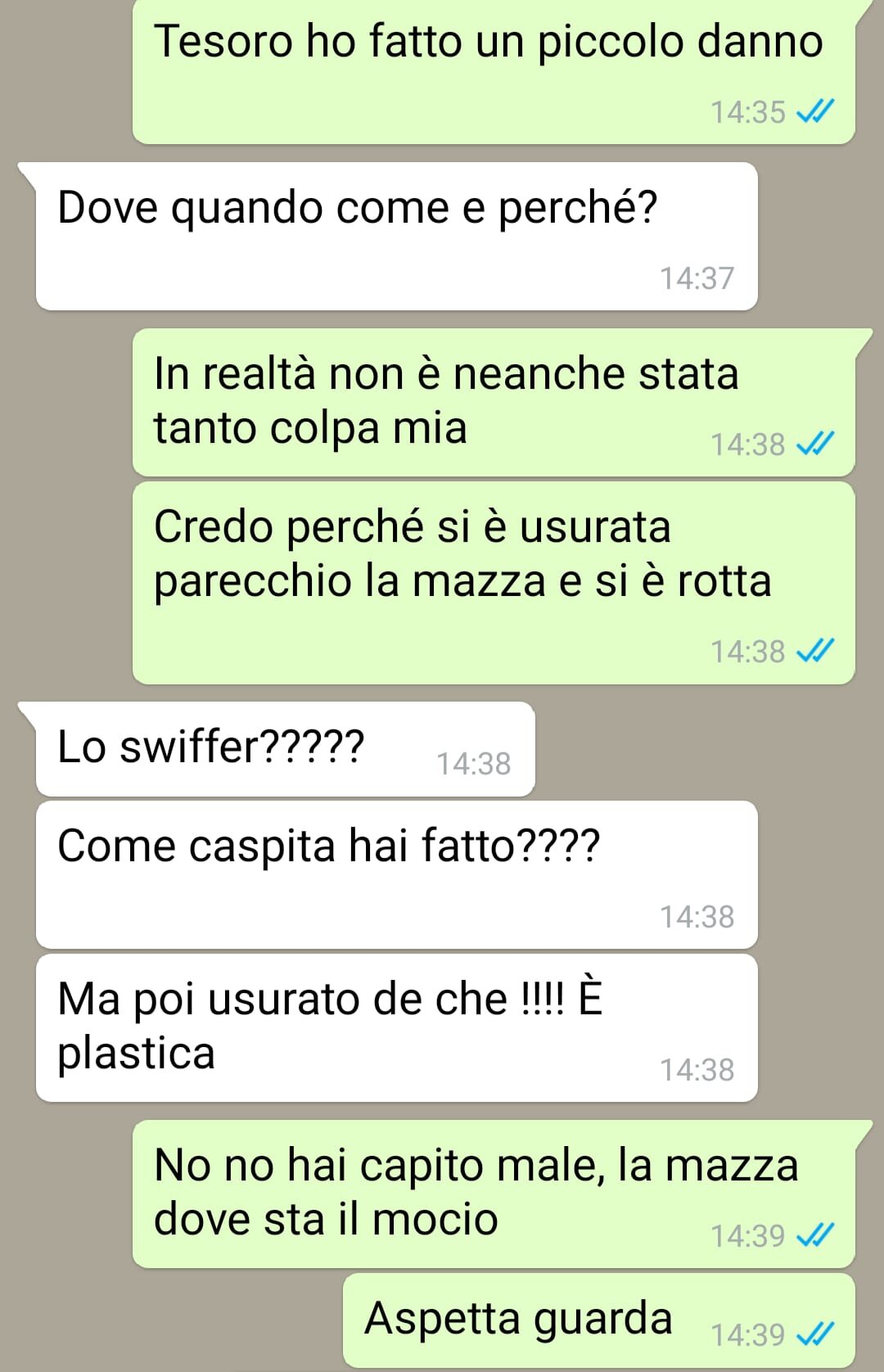Tap the timestamp under 'Come caspita hai fatto????'
Viewport: 884px width, 1372px height.
click(x=697, y=917)
